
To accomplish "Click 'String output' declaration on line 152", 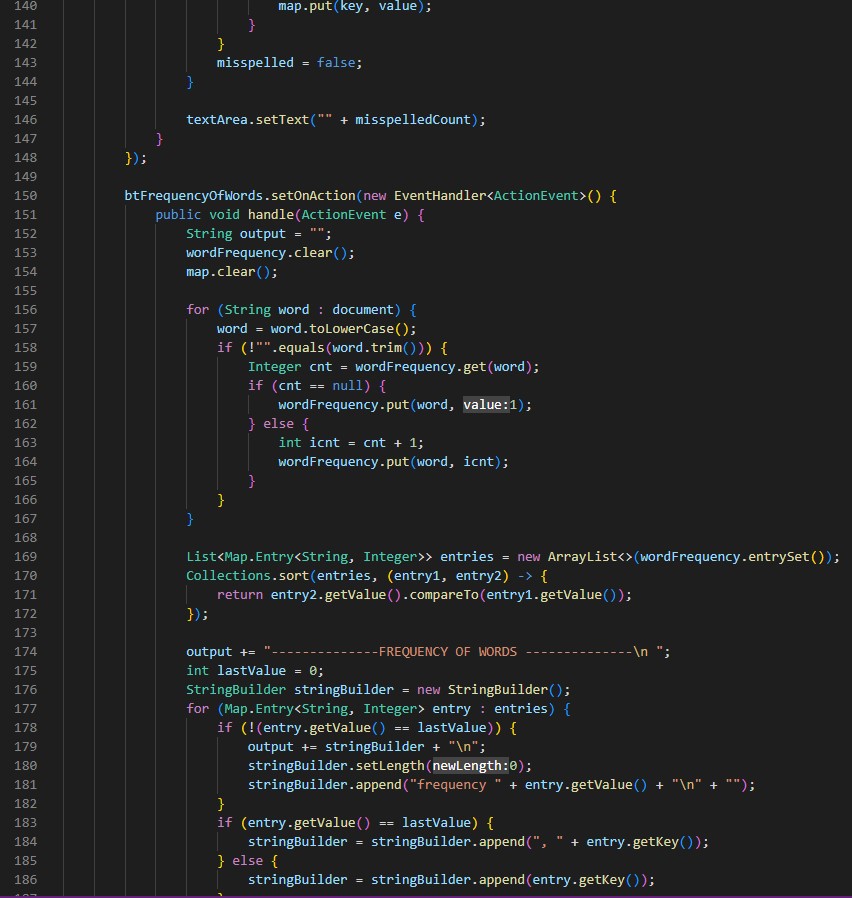I will (x=236, y=234).
